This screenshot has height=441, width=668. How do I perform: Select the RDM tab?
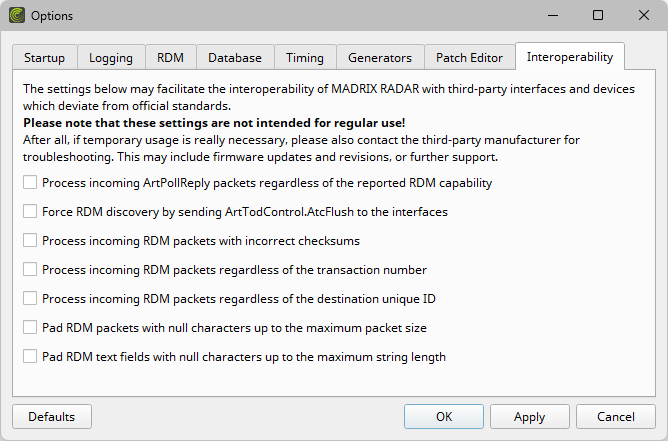[170, 57]
